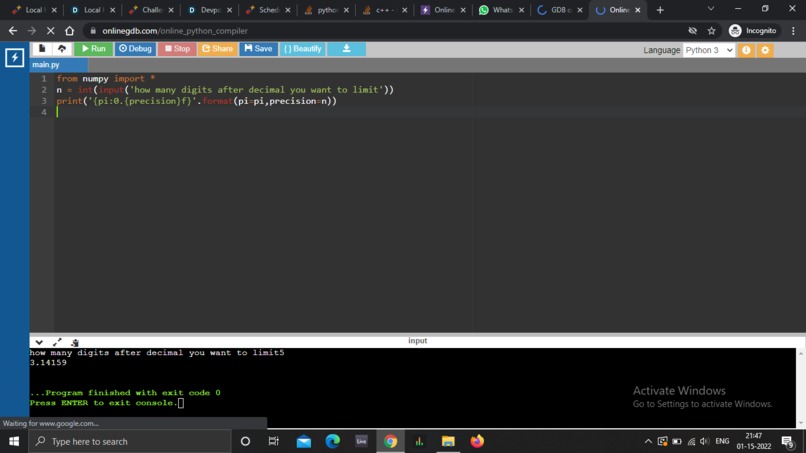Collapse the console with the chevron down icon
The image size is (806, 453).
point(39,342)
